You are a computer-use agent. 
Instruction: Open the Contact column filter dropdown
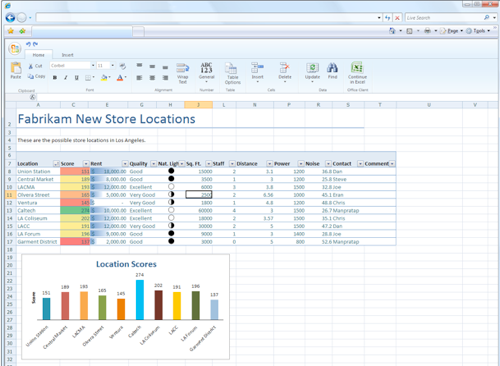pyautogui.click(x=360, y=164)
